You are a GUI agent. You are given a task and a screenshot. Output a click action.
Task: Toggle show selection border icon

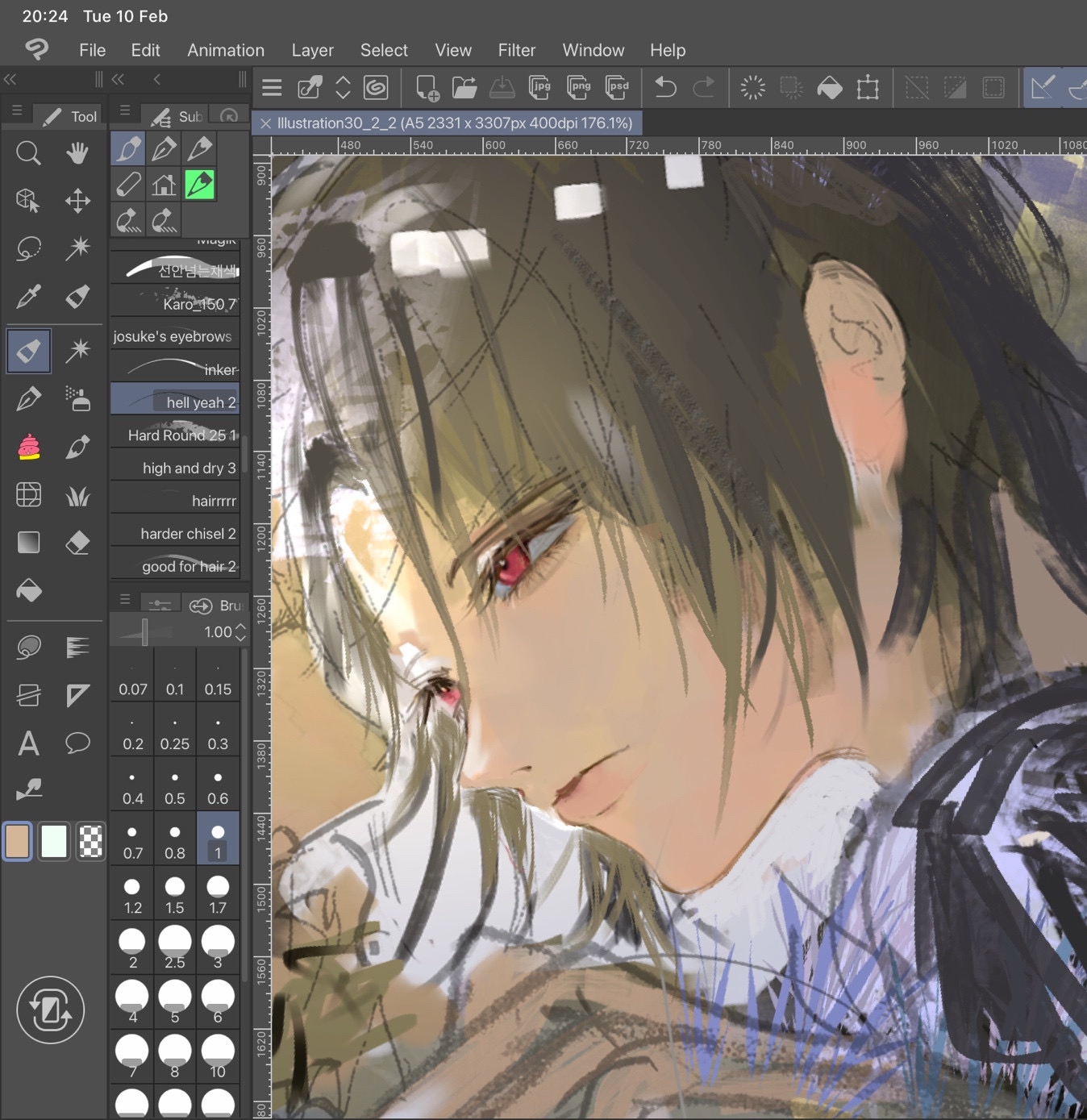pos(993,87)
